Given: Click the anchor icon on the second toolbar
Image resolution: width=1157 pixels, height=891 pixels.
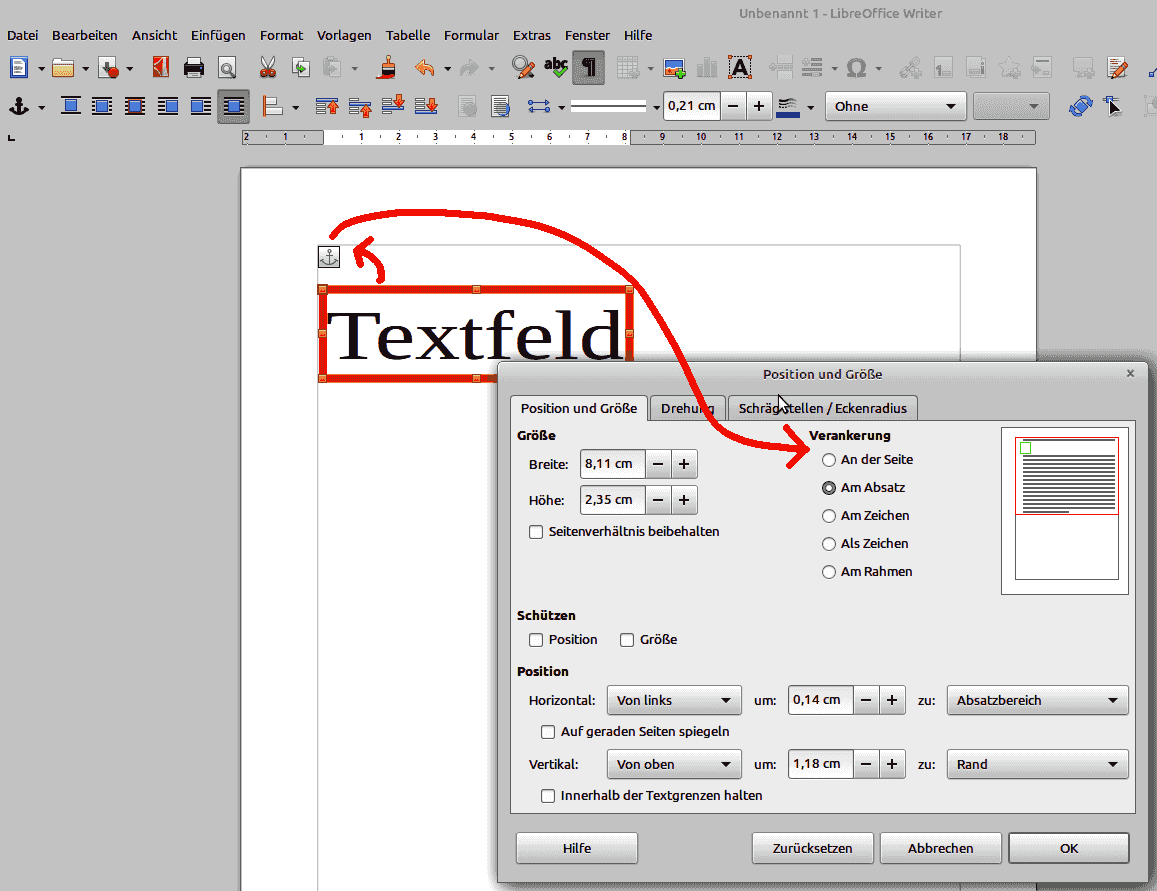Looking at the screenshot, I should click(18, 106).
